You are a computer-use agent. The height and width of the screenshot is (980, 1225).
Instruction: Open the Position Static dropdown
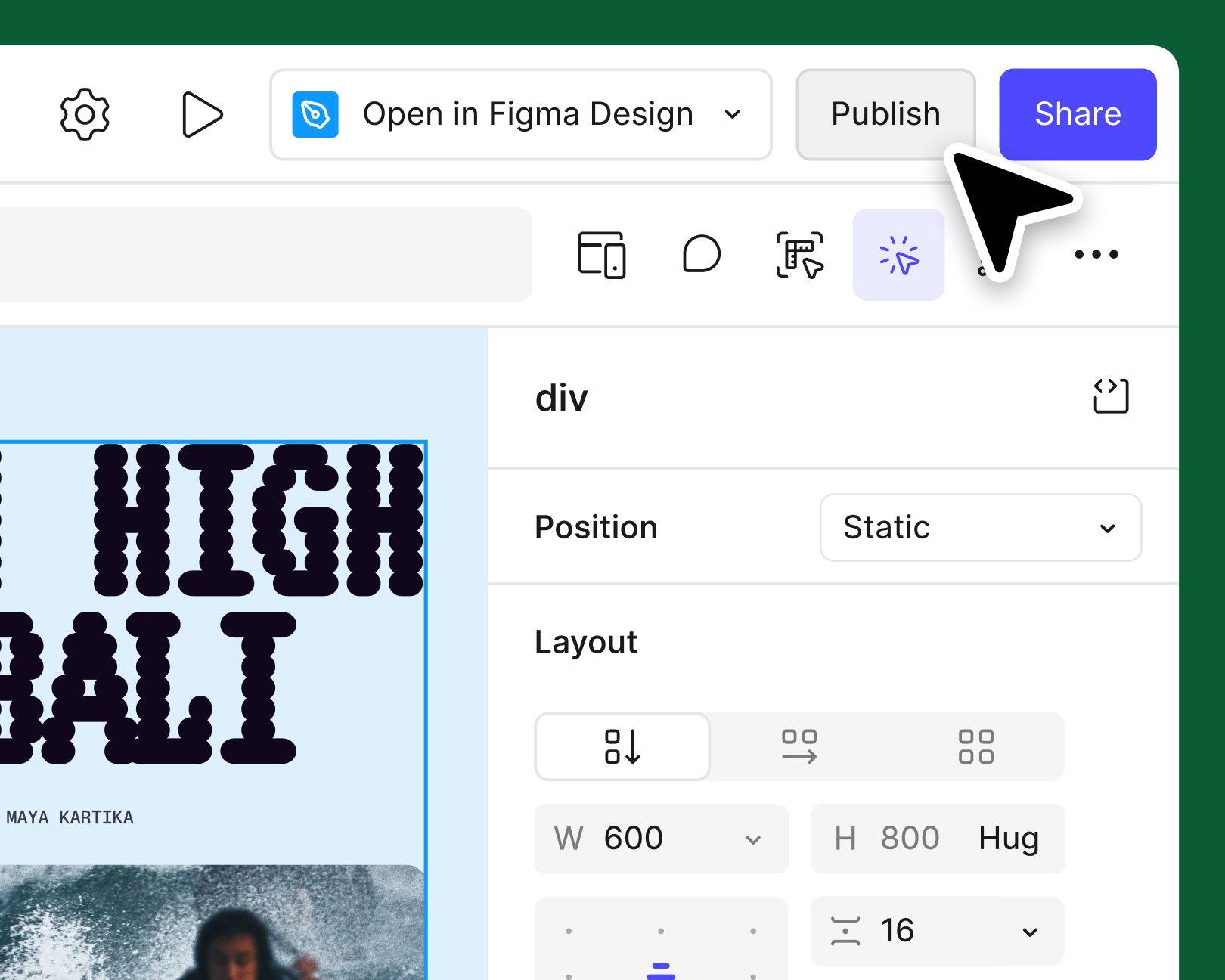(x=981, y=528)
